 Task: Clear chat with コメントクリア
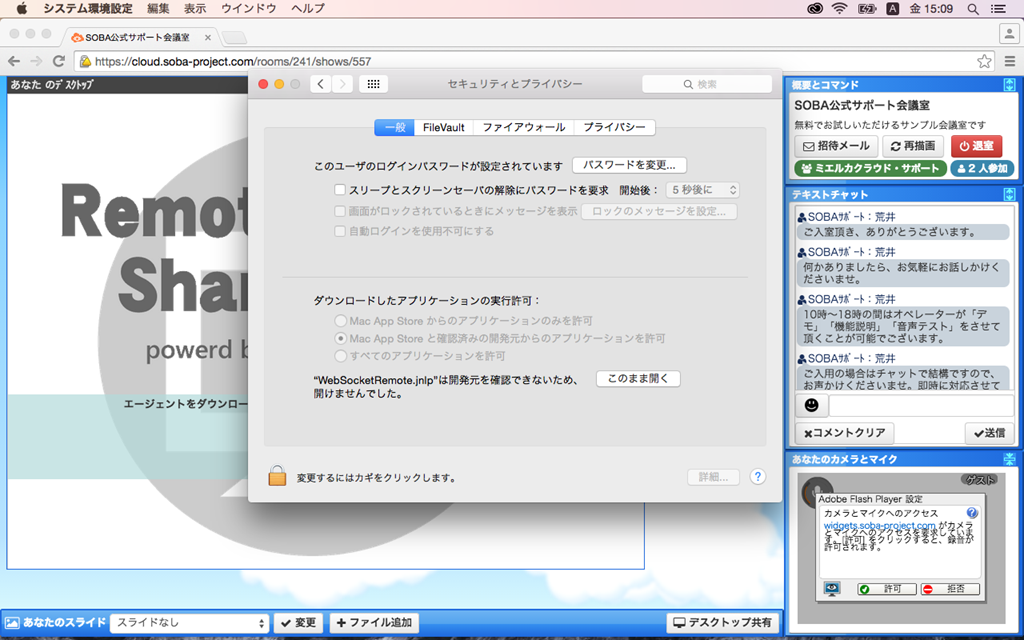click(x=844, y=432)
